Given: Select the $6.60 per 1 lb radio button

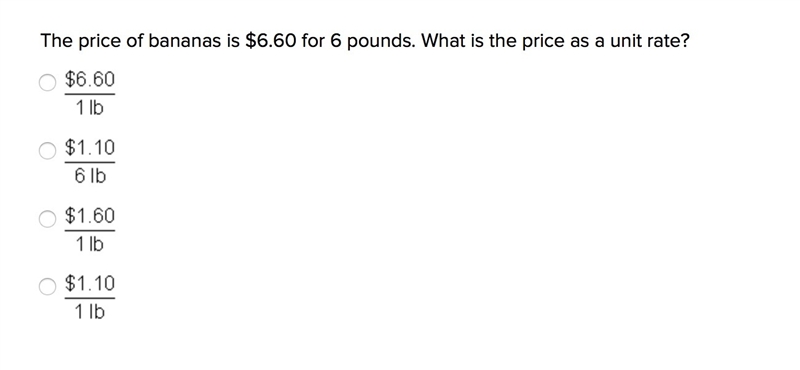Looking at the screenshot, I should pos(47,83).
